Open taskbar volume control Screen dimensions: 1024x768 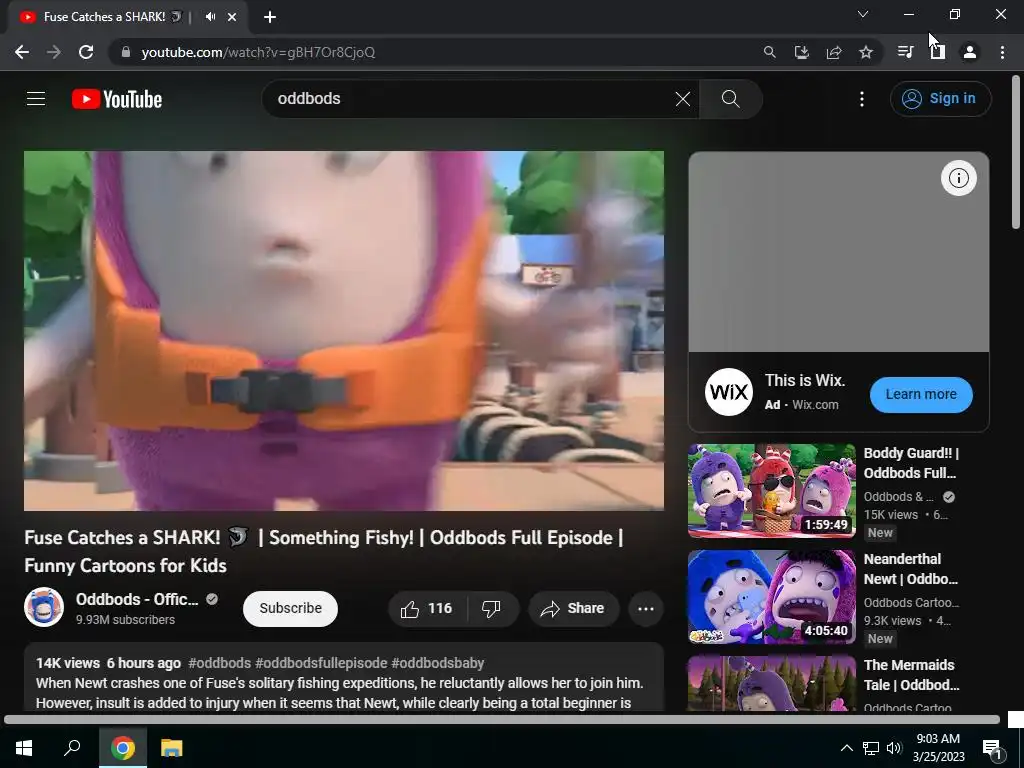tap(894, 748)
